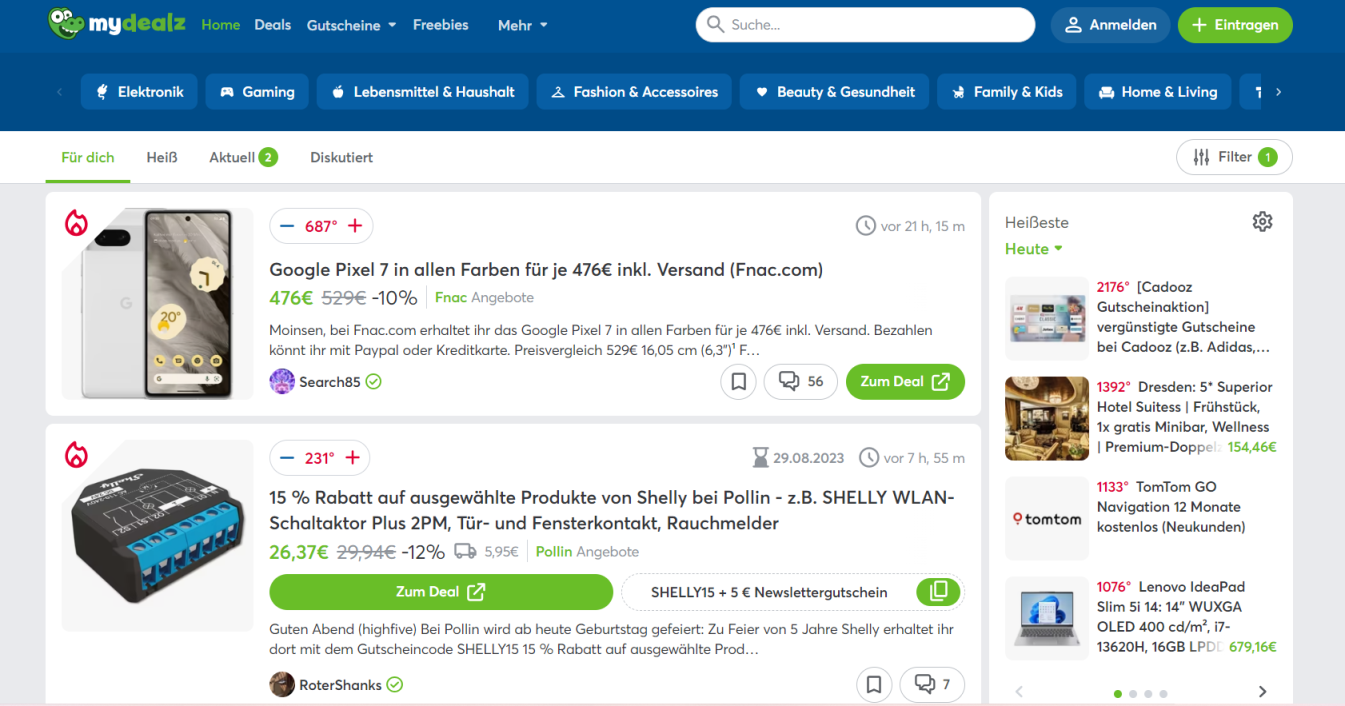Expand the Mehr menu
1345x706 pixels.
[x=522, y=25]
